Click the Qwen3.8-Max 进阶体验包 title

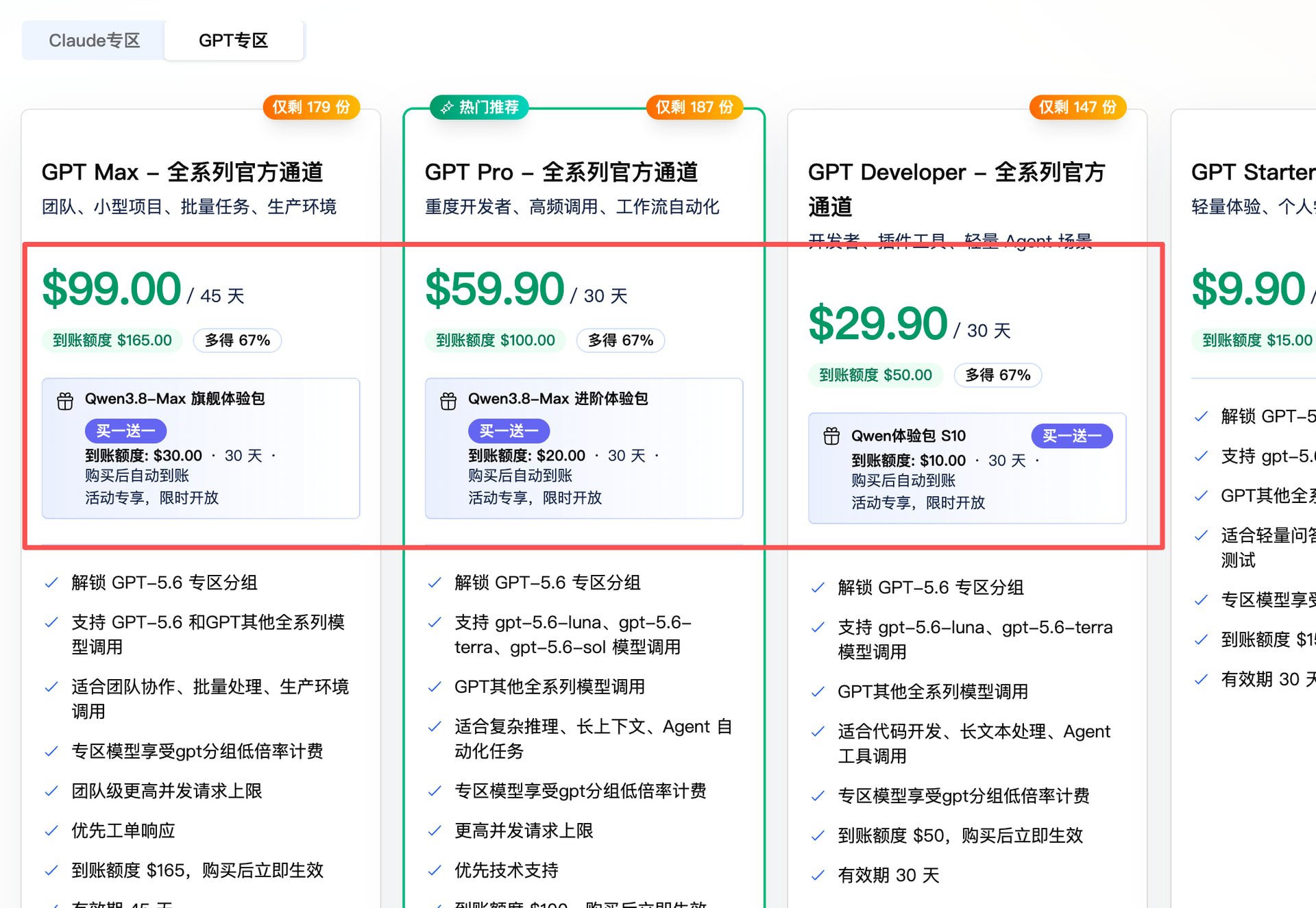point(558,399)
